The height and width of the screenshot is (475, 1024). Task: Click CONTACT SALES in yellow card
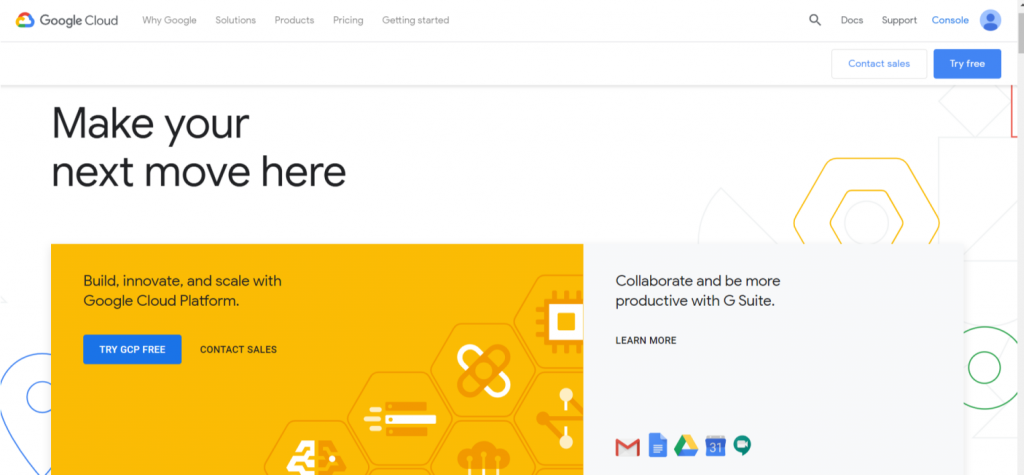coord(238,350)
